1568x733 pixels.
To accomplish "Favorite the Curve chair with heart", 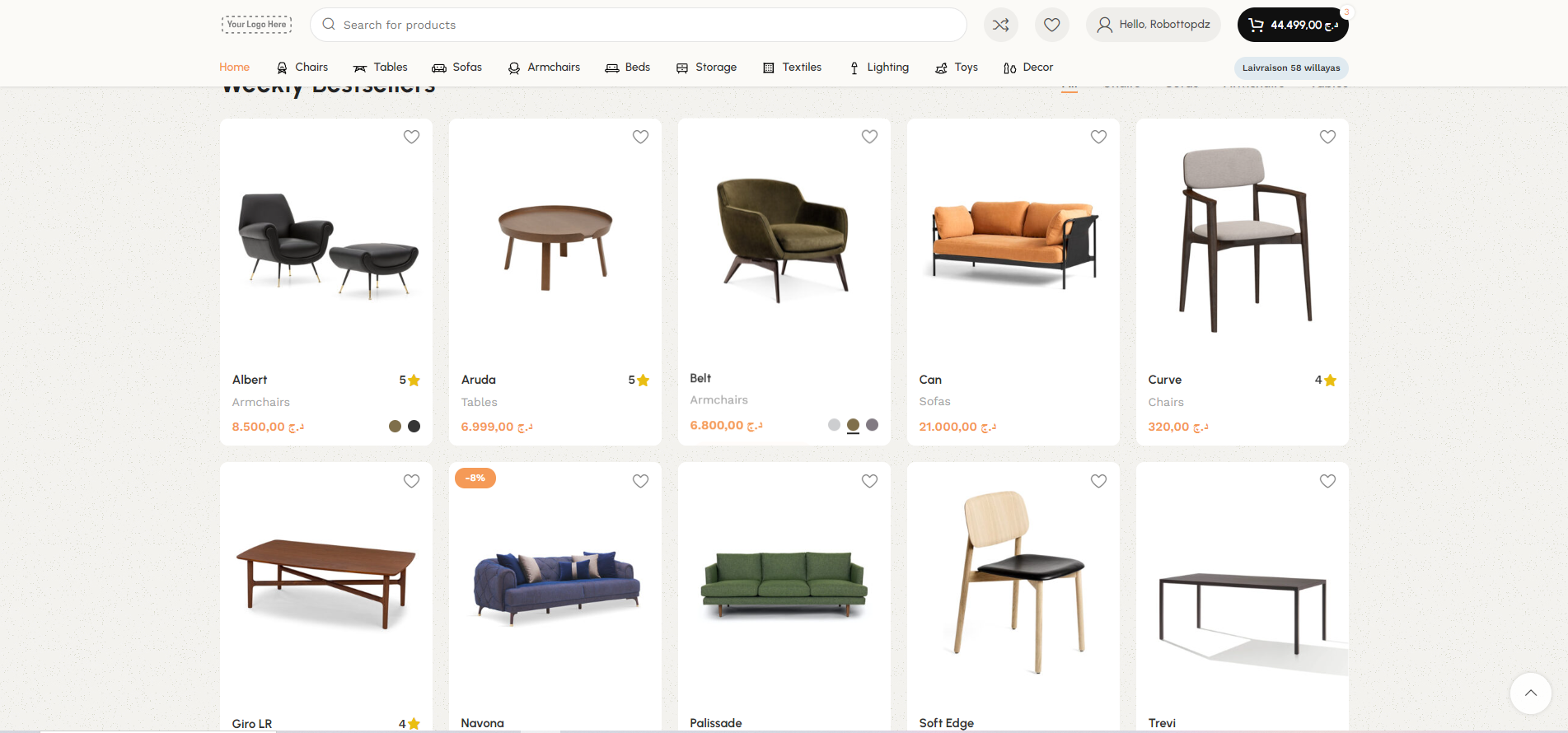I will [x=1327, y=137].
